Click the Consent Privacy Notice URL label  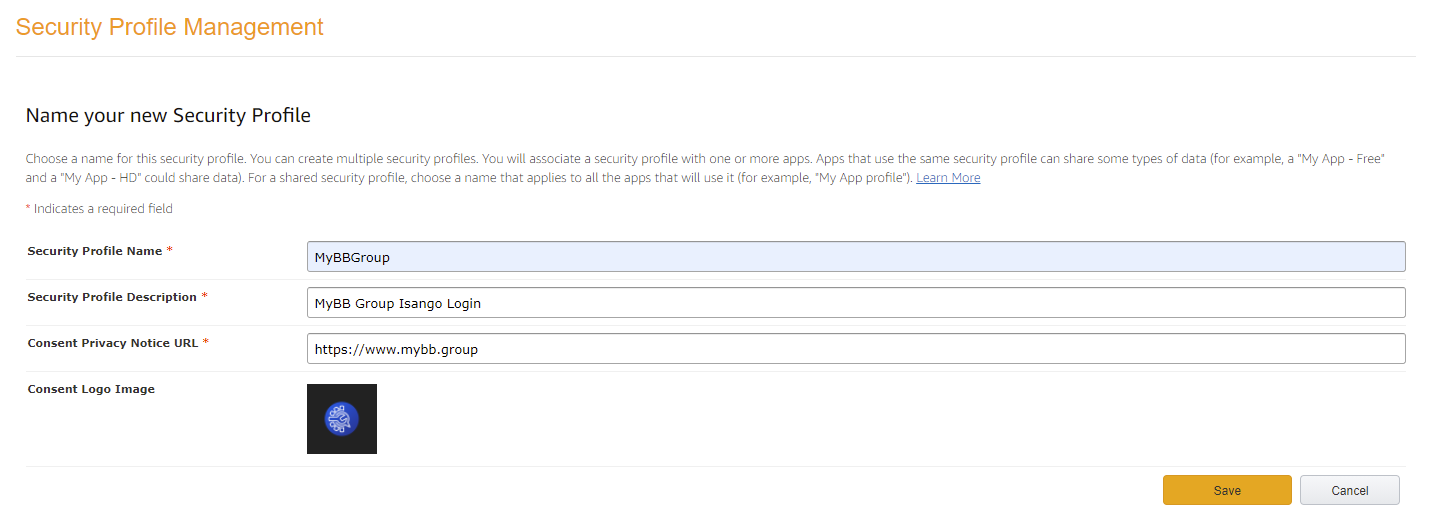pyautogui.click(x=112, y=343)
